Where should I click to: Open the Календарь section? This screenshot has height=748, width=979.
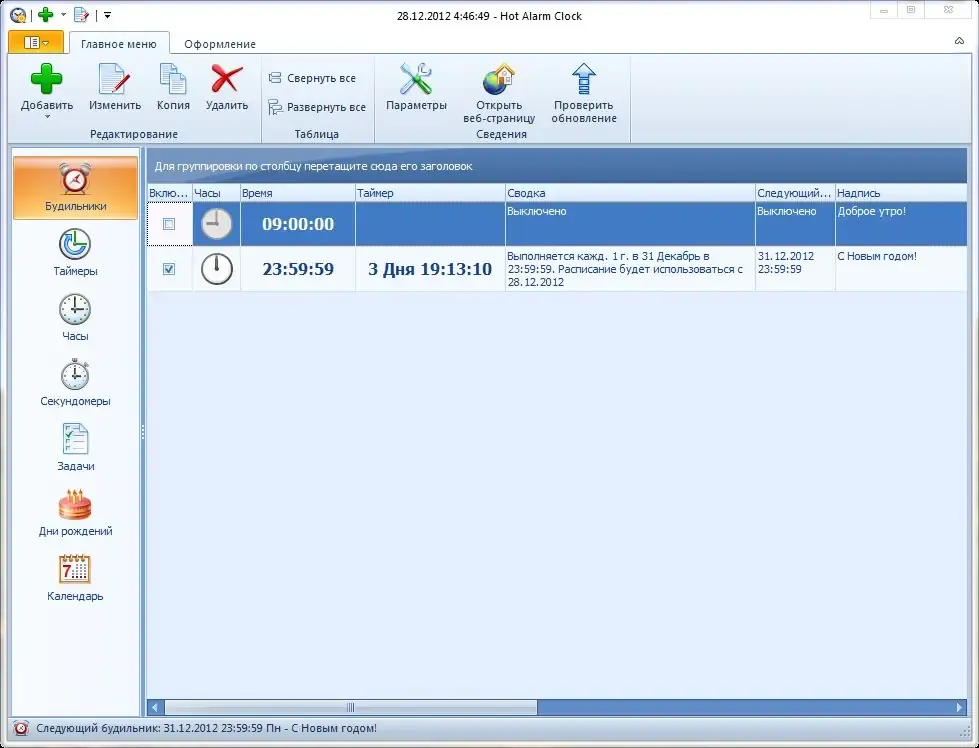pos(75,577)
